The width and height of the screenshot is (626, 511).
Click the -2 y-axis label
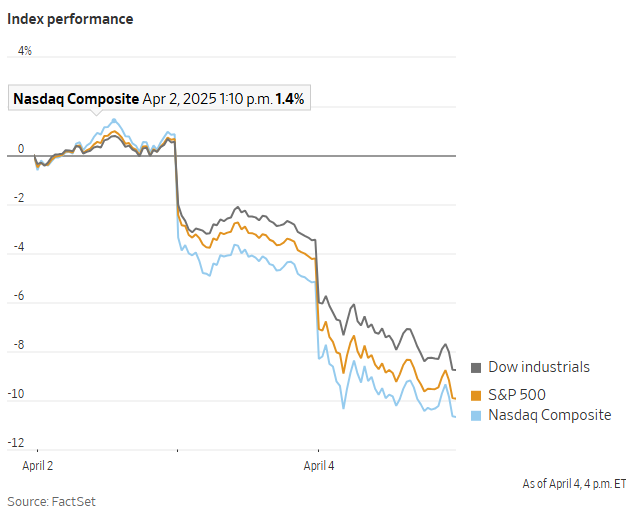[x=19, y=198]
